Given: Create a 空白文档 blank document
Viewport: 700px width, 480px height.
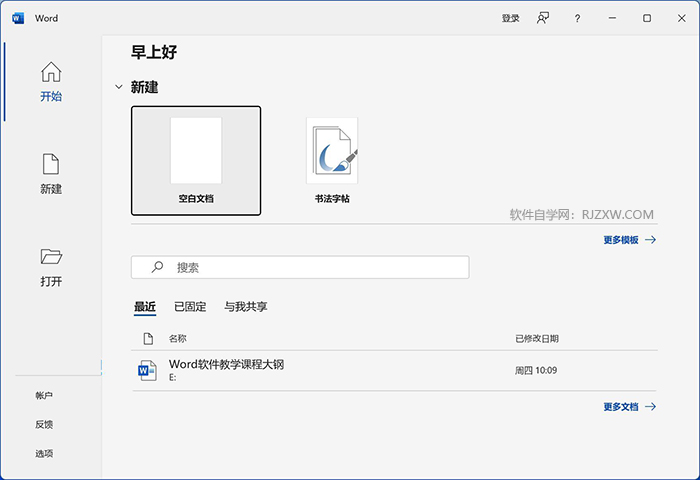Looking at the screenshot, I should (196, 161).
